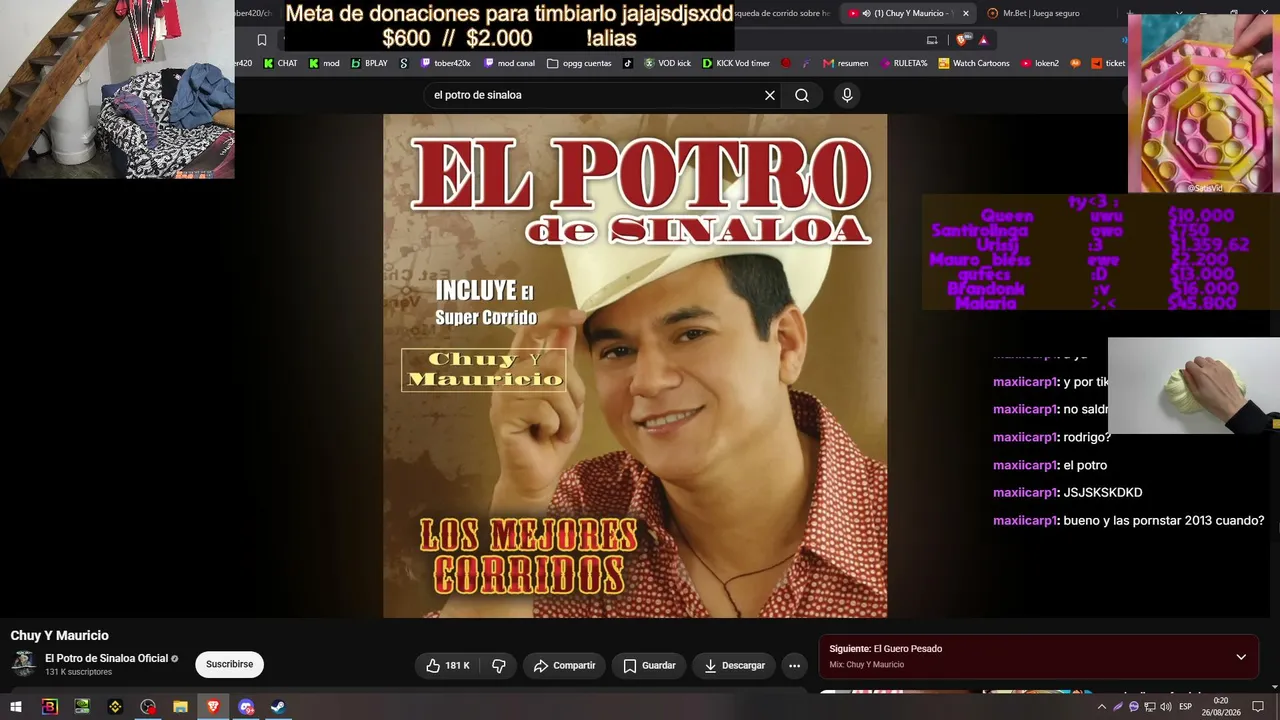Close the Chuy Y Mauricio tab
The image size is (1280, 720).
coord(966,13)
